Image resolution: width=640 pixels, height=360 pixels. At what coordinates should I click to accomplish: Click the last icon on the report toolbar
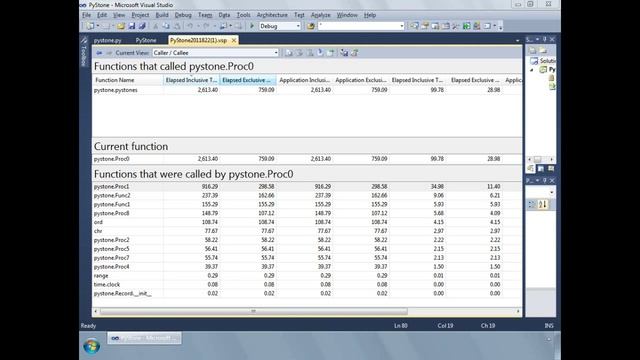tap(355, 53)
